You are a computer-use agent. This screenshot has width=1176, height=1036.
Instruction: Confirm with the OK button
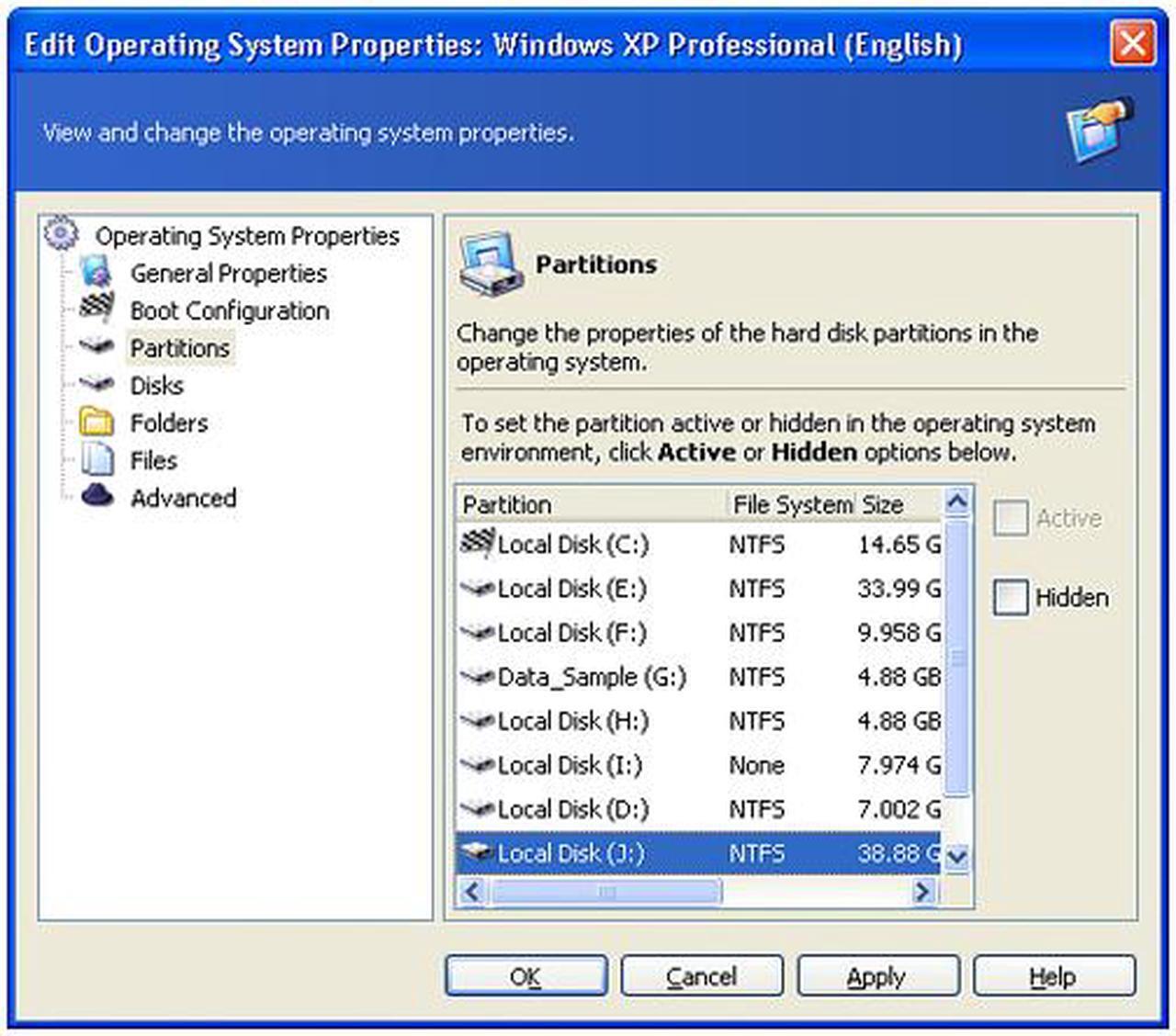[526, 976]
